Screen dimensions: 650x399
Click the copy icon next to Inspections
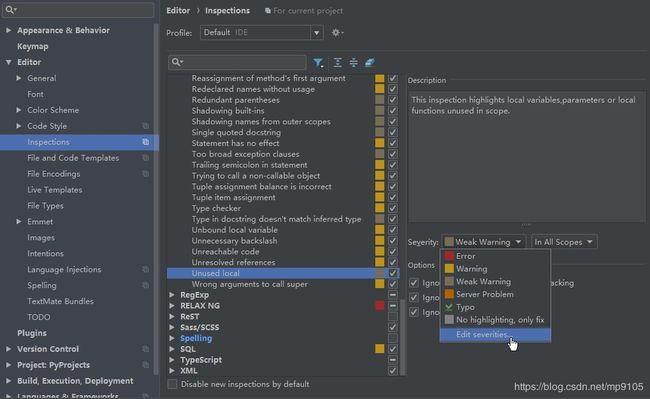[146, 142]
